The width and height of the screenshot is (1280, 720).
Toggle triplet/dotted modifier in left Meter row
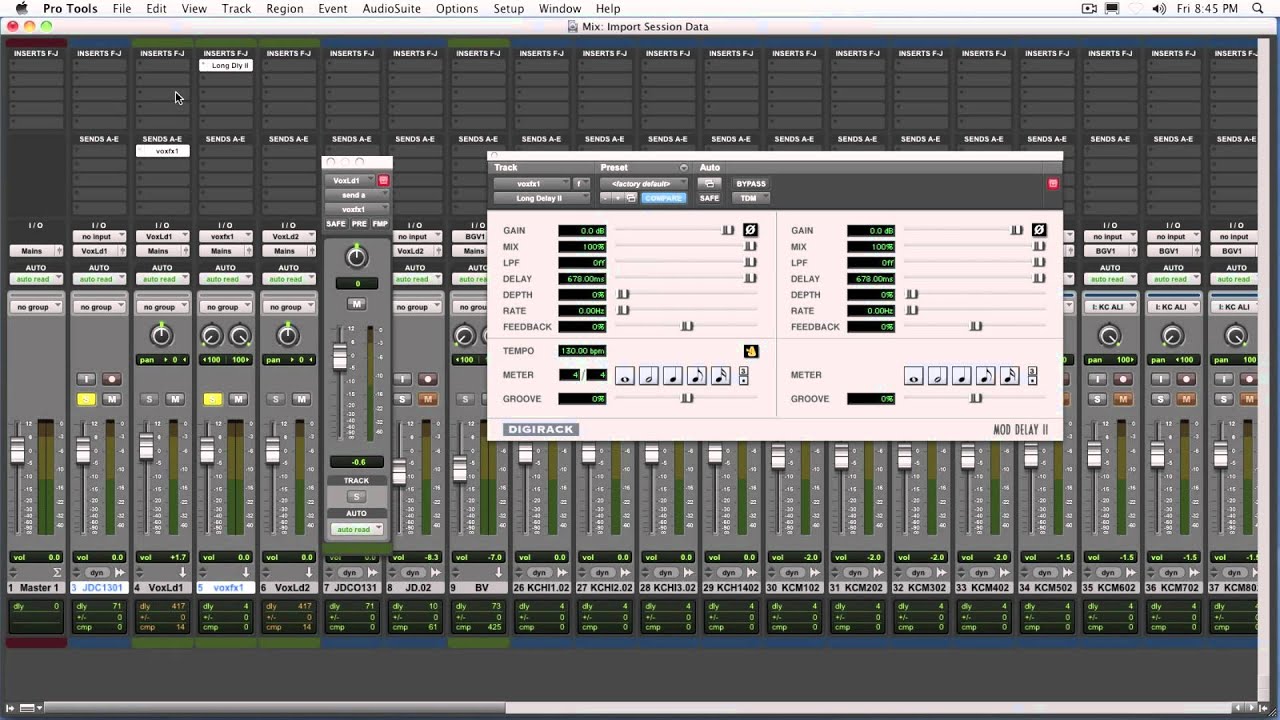[x=743, y=376]
